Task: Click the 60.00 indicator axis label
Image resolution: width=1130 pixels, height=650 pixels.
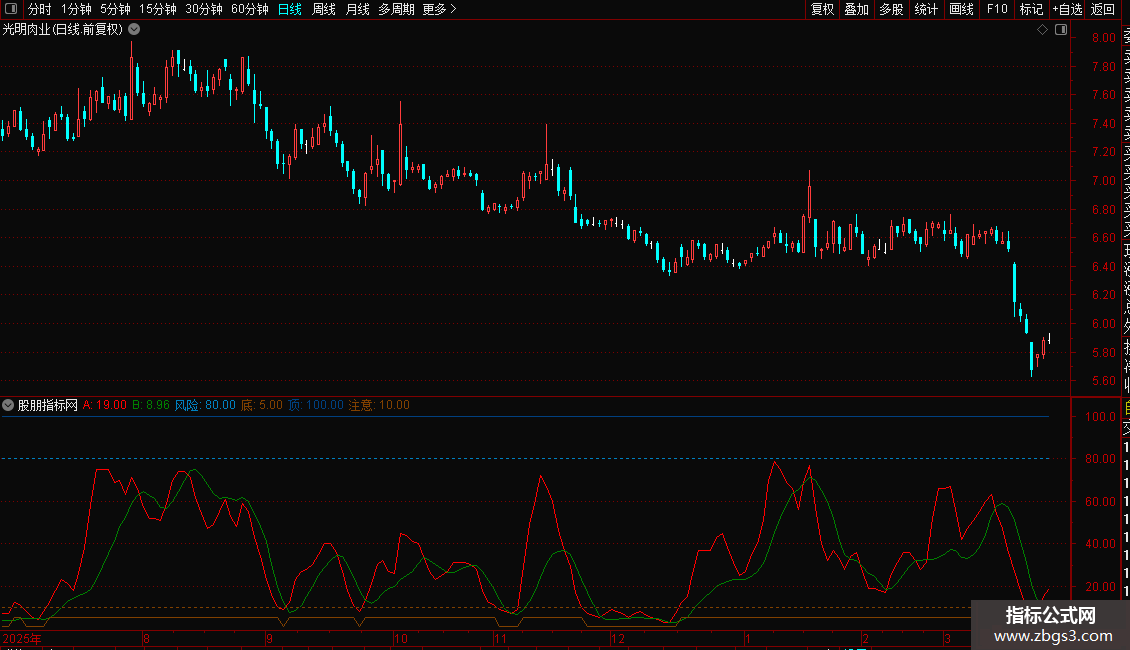Action: click(1100, 502)
